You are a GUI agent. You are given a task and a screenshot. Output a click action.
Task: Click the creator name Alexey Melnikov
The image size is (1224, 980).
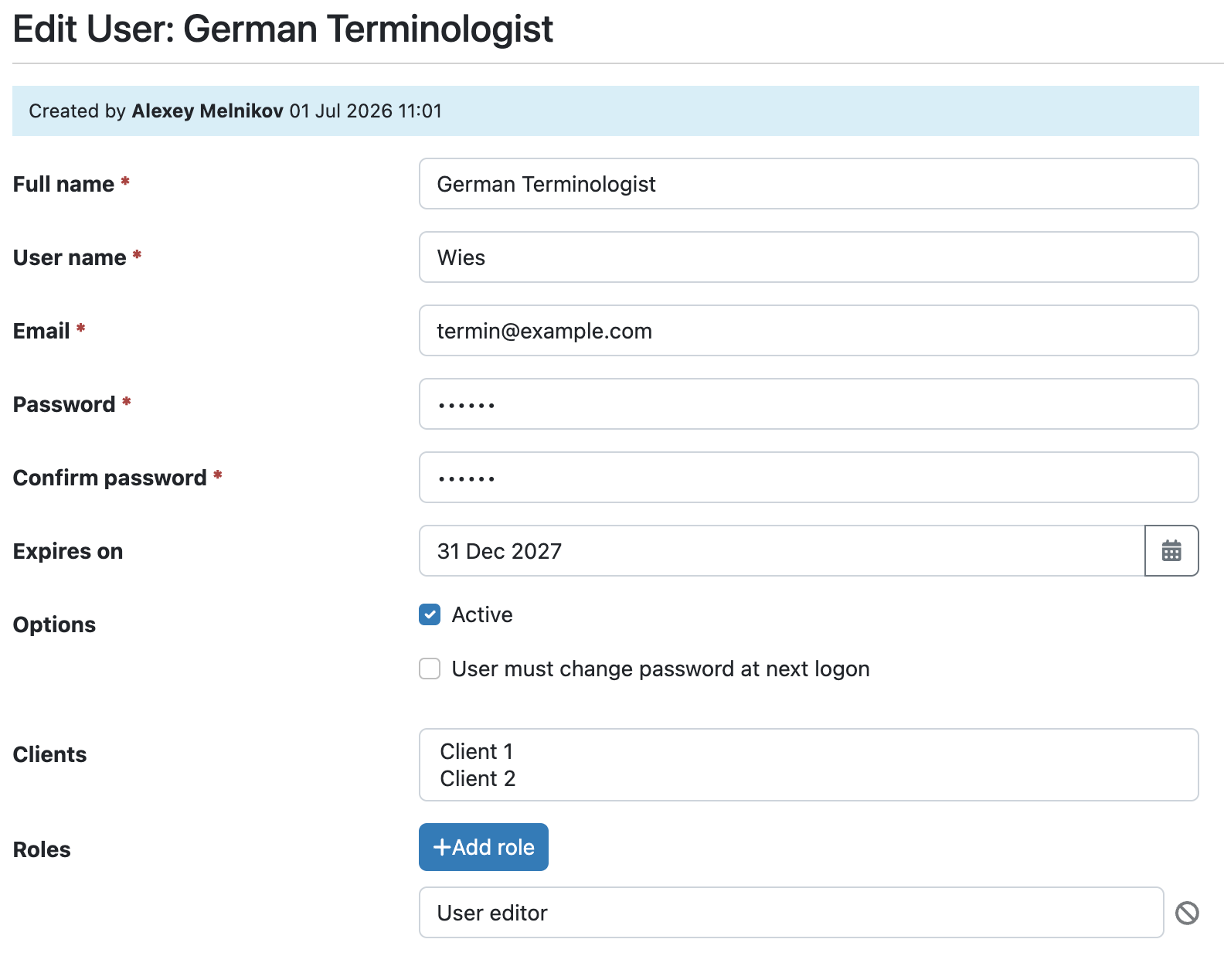(208, 111)
